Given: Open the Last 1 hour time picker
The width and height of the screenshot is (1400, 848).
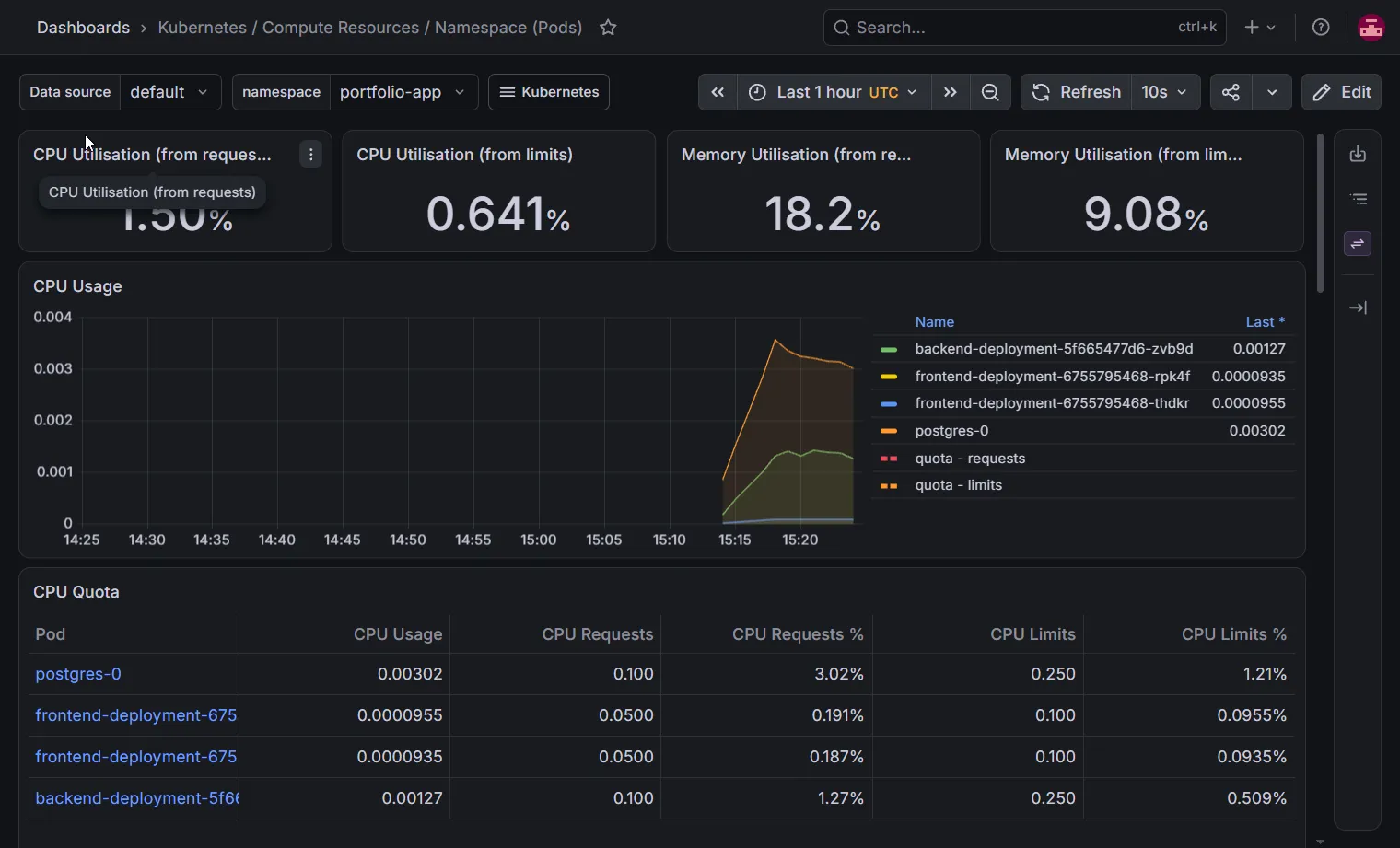Looking at the screenshot, I should click(834, 92).
